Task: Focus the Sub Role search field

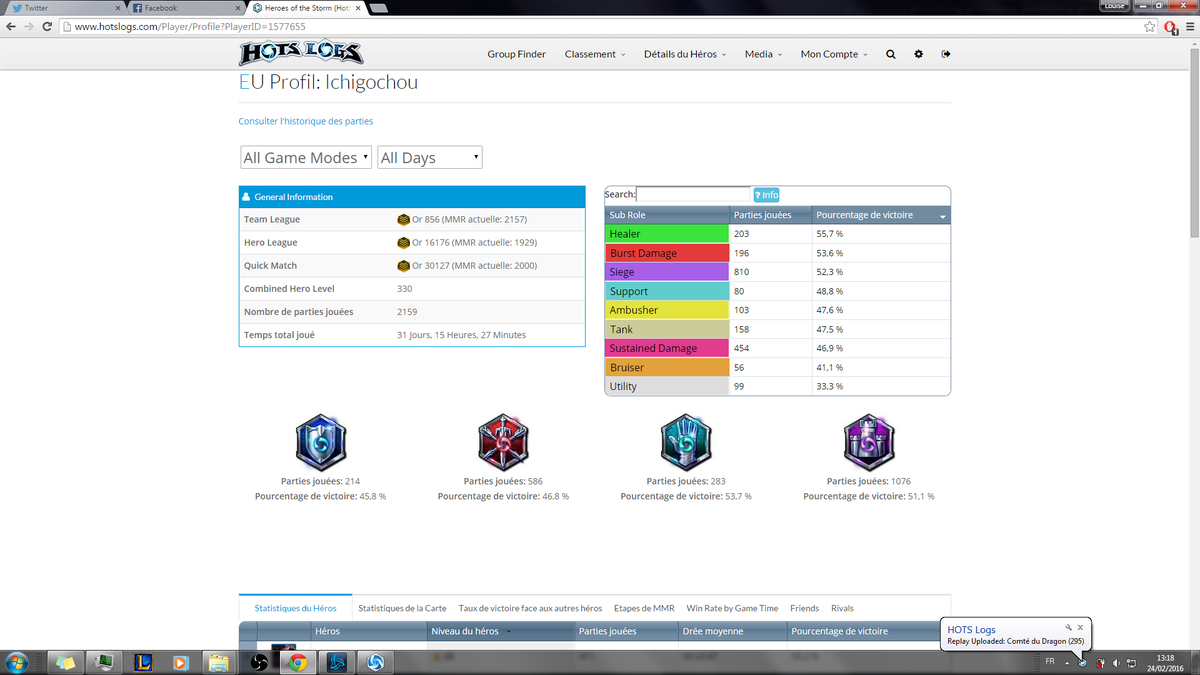Action: tap(693, 194)
